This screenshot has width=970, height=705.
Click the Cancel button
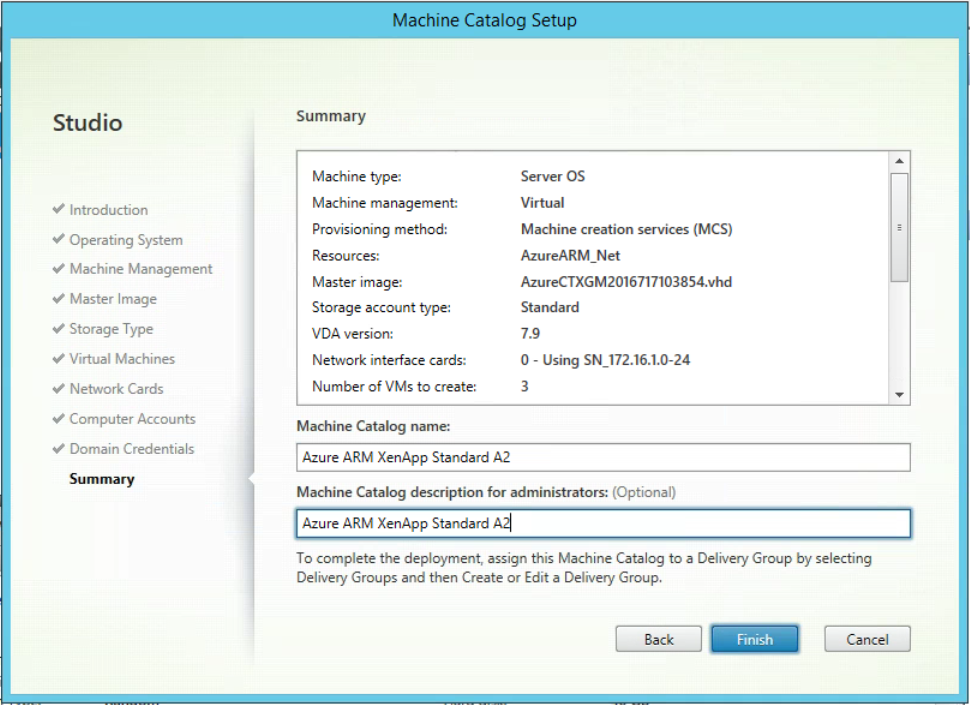pos(867,639)
